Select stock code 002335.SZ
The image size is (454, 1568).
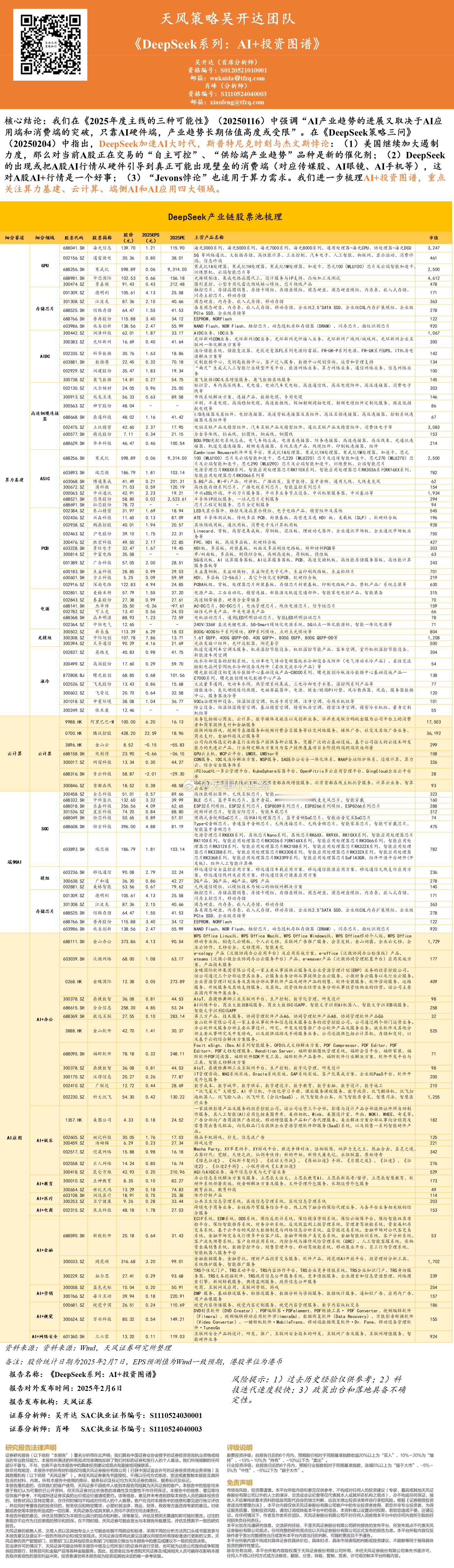(74, 353)
